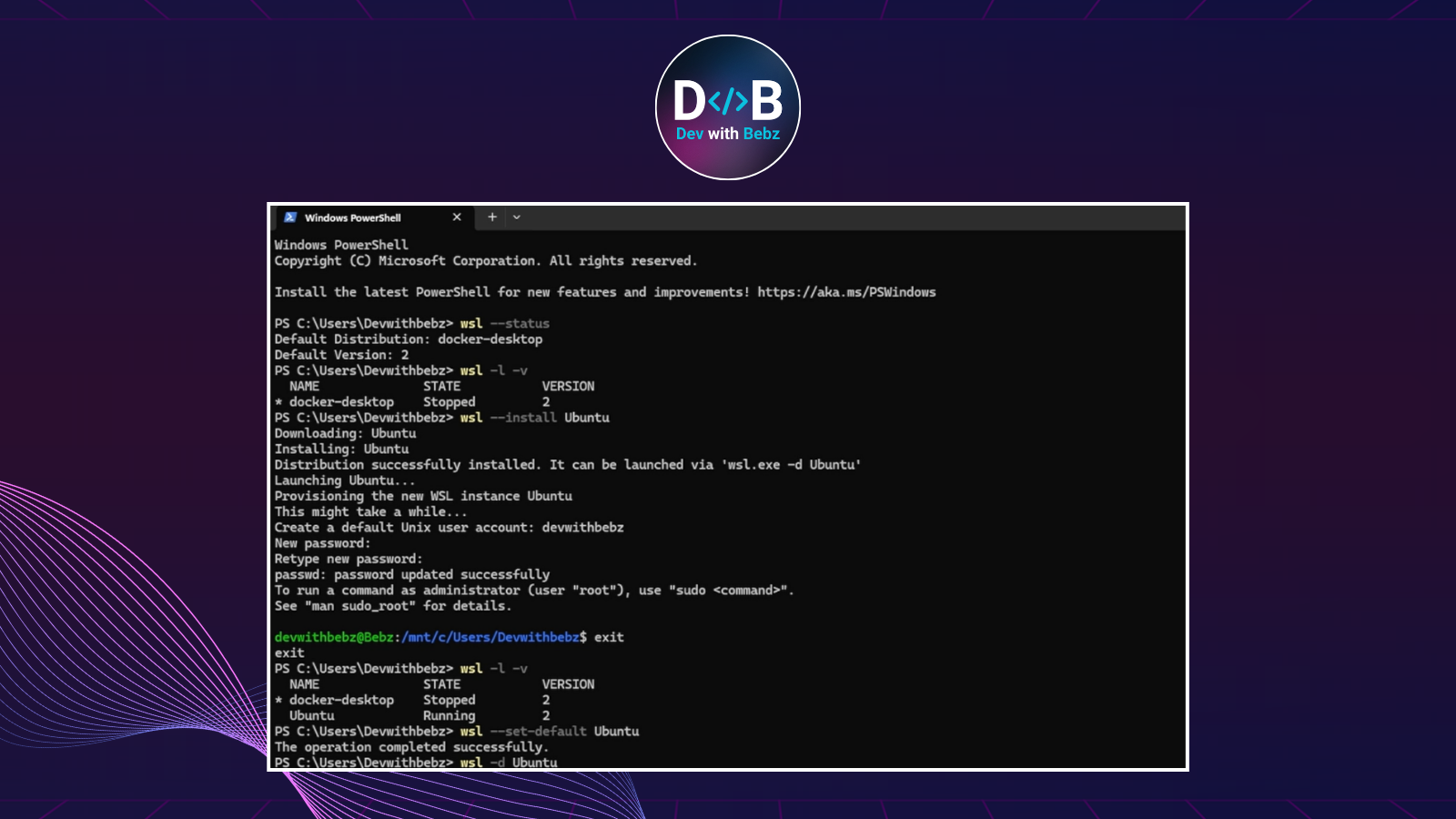Click 'passwd: password updated successfully' line
The image size is (1456, 819).
412,575
